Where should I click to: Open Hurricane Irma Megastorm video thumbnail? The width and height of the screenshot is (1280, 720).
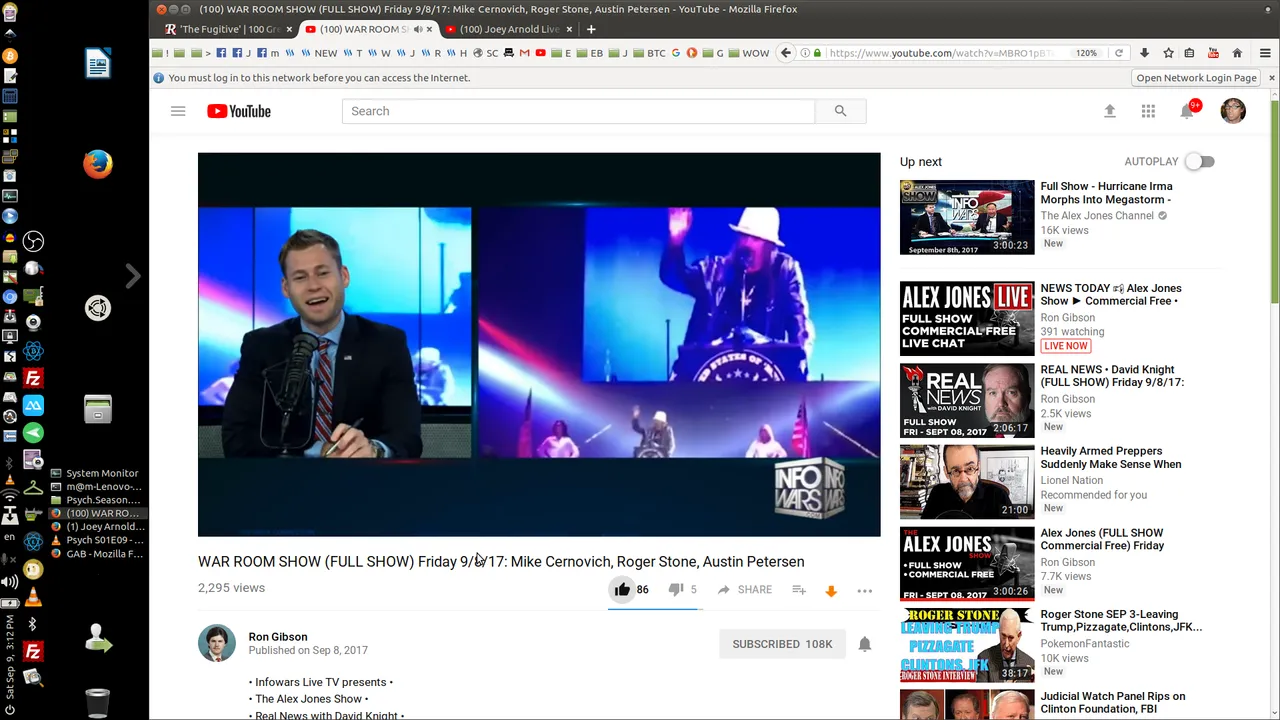(x=967, y=217)
